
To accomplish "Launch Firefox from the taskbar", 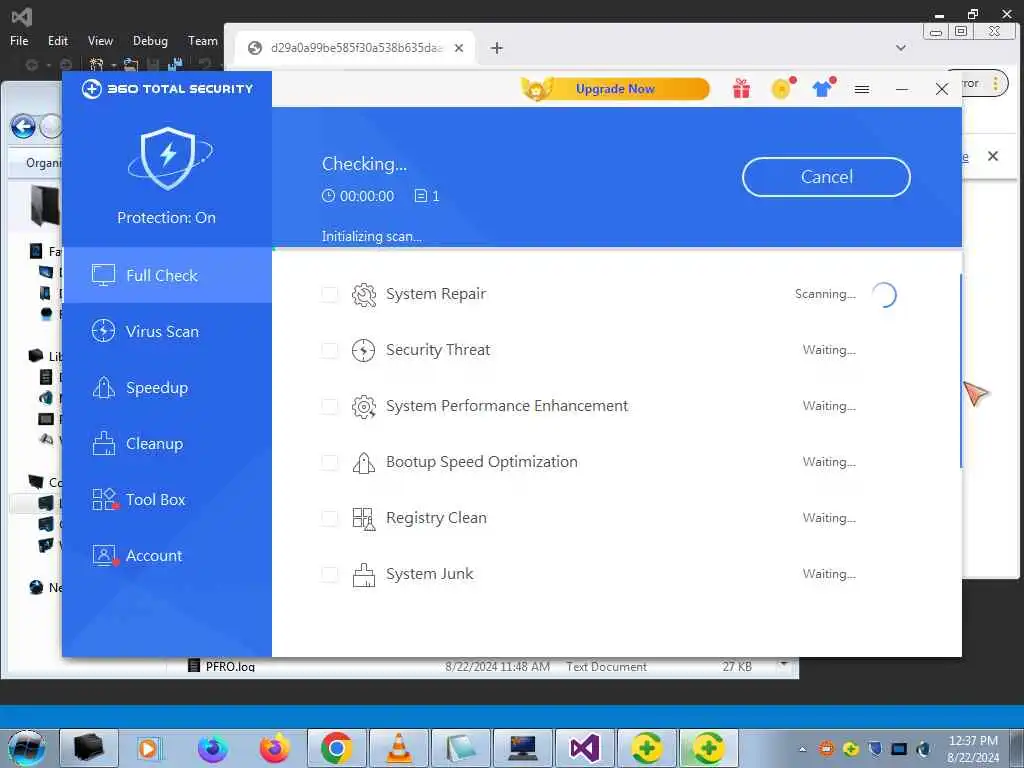I will (274, 748).
